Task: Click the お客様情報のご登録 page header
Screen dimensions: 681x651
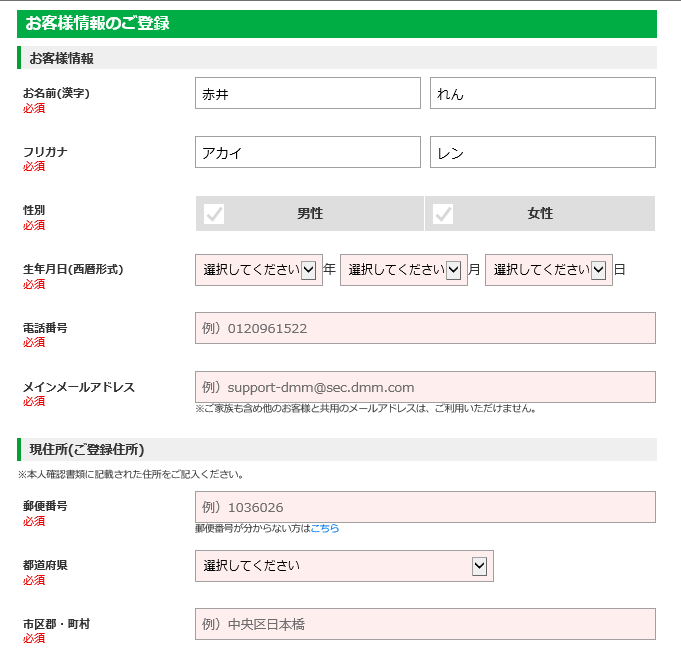Action: click(337, 23)
